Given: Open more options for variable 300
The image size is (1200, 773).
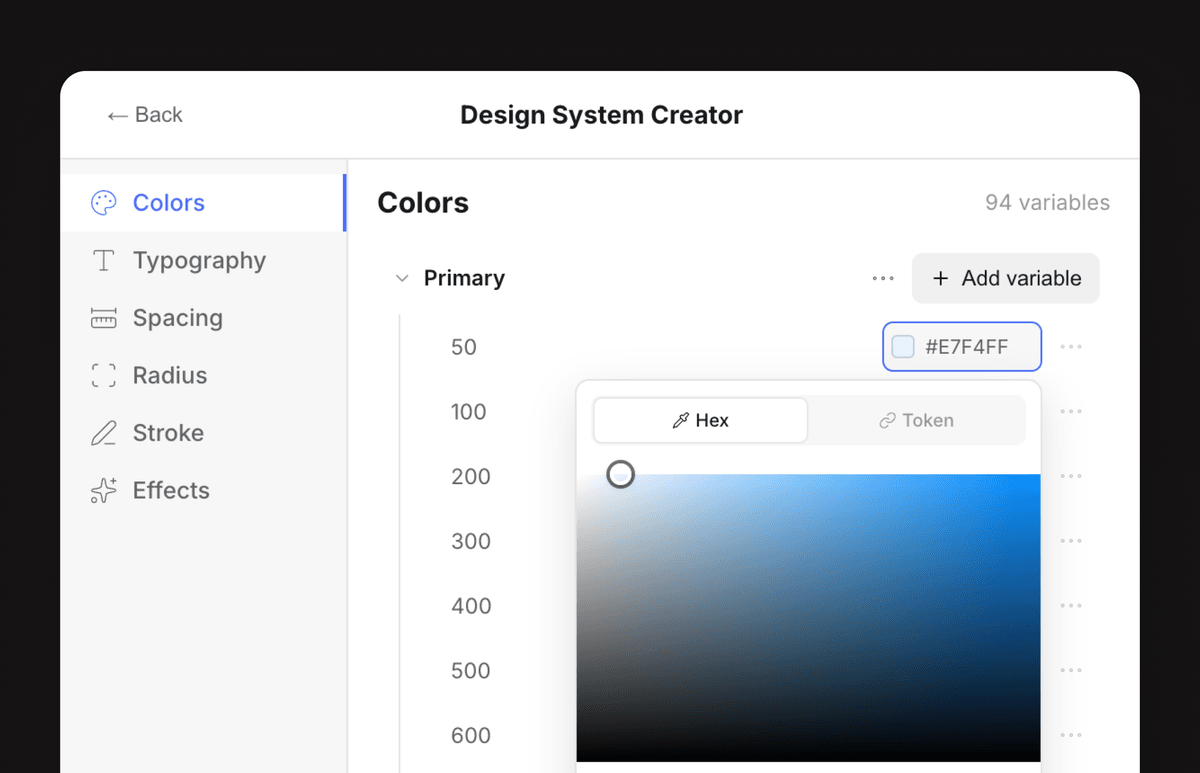Looking at the screenshot, I should (1071, 541).
